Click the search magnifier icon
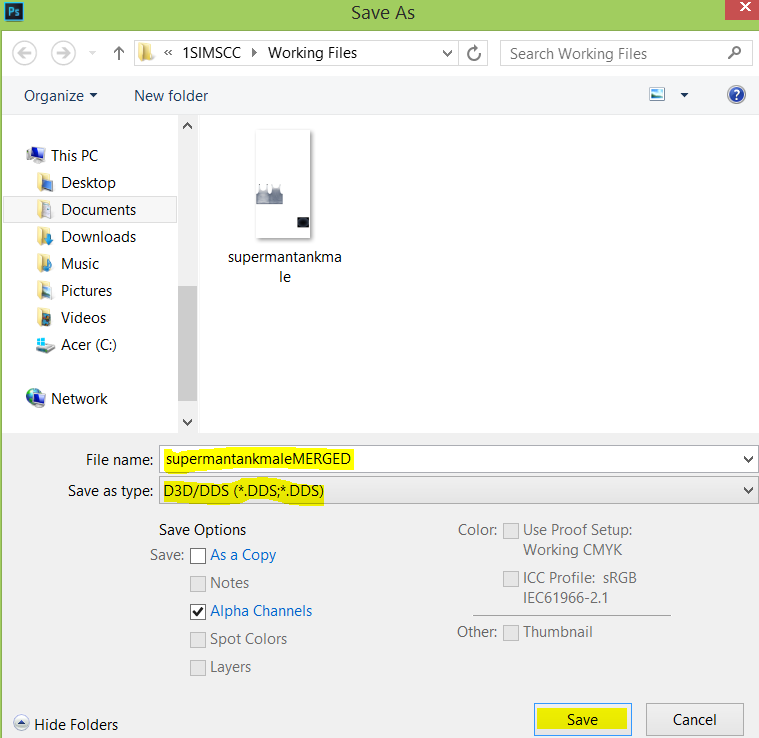The image size is (759, 738). (734, 52)
